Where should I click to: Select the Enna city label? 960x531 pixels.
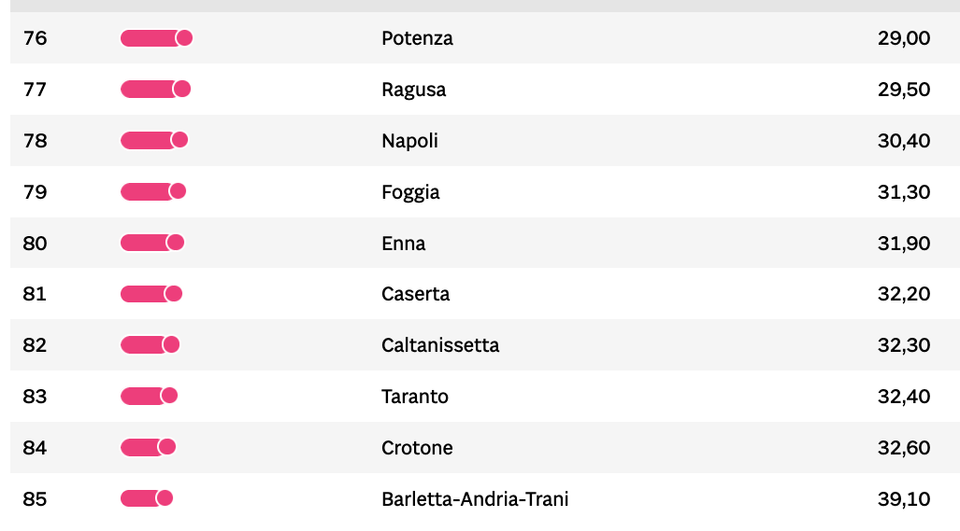[x=403, y=243]
